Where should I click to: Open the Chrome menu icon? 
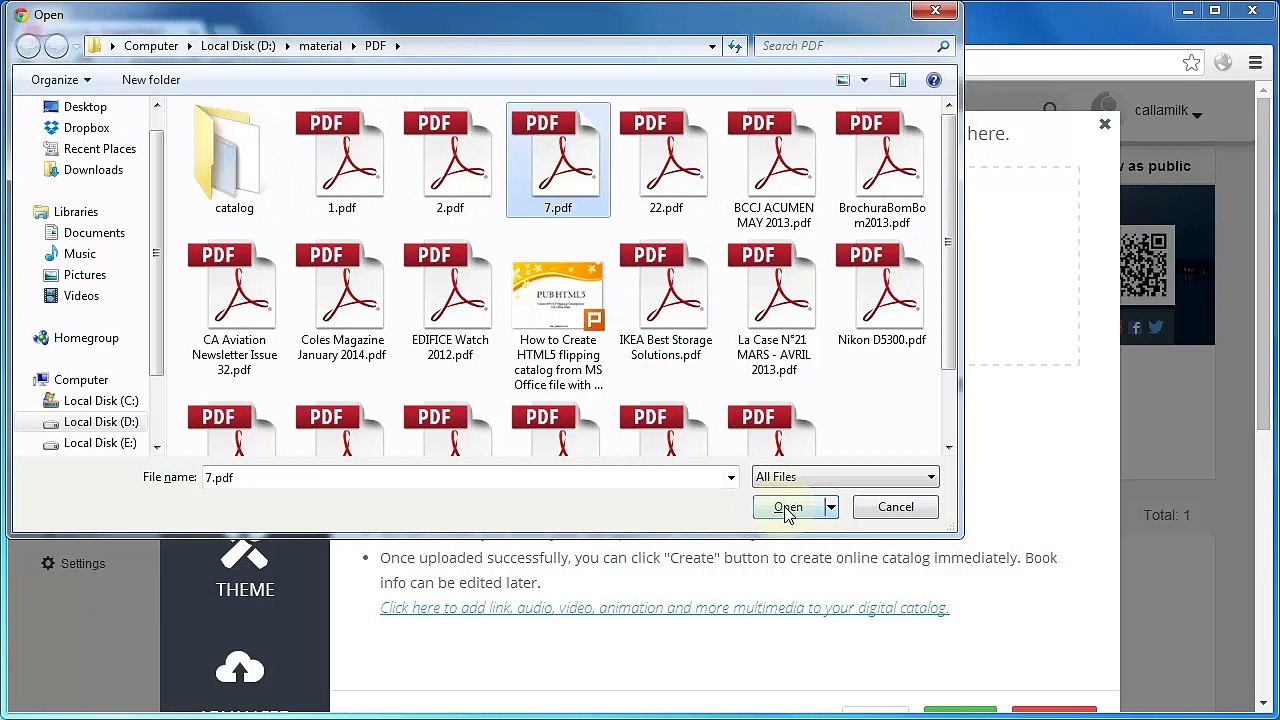(x=1255, y=63)
